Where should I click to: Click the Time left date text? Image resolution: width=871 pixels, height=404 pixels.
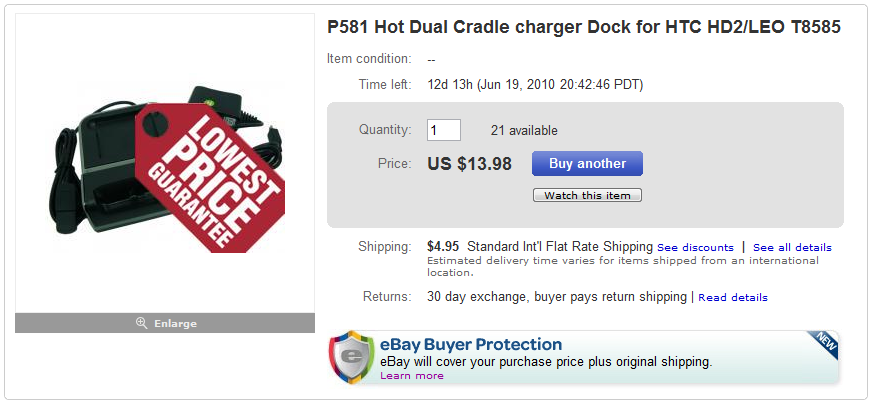[534, 85]
